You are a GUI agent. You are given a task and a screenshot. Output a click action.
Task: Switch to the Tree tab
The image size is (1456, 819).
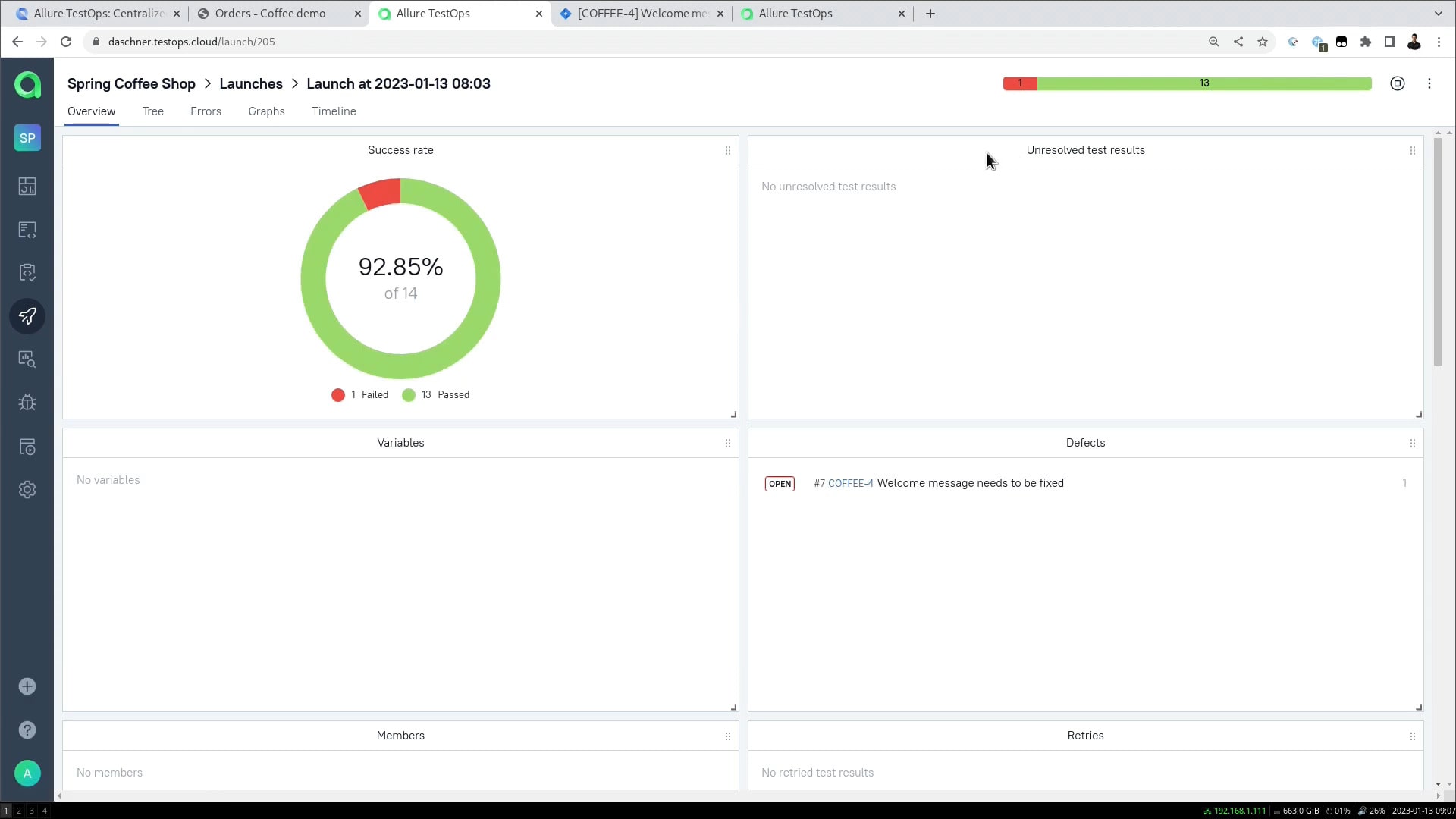pyautogui.click(x=152, y=111)
